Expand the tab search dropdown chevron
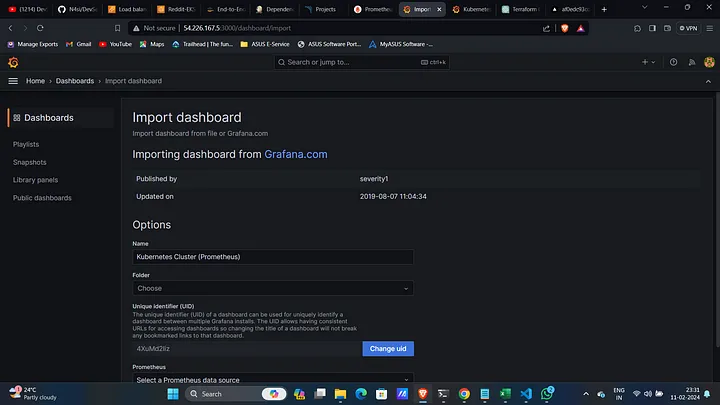 click(644, 7)
